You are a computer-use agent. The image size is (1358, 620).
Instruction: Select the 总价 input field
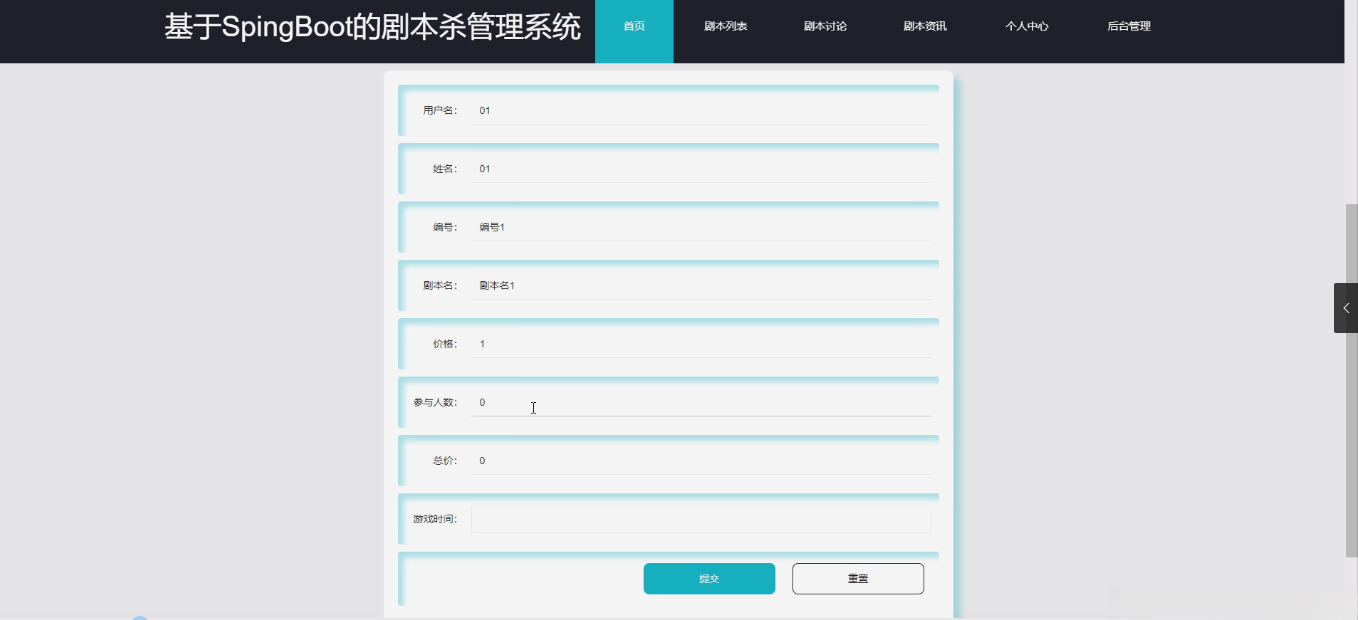click(700, 460)
